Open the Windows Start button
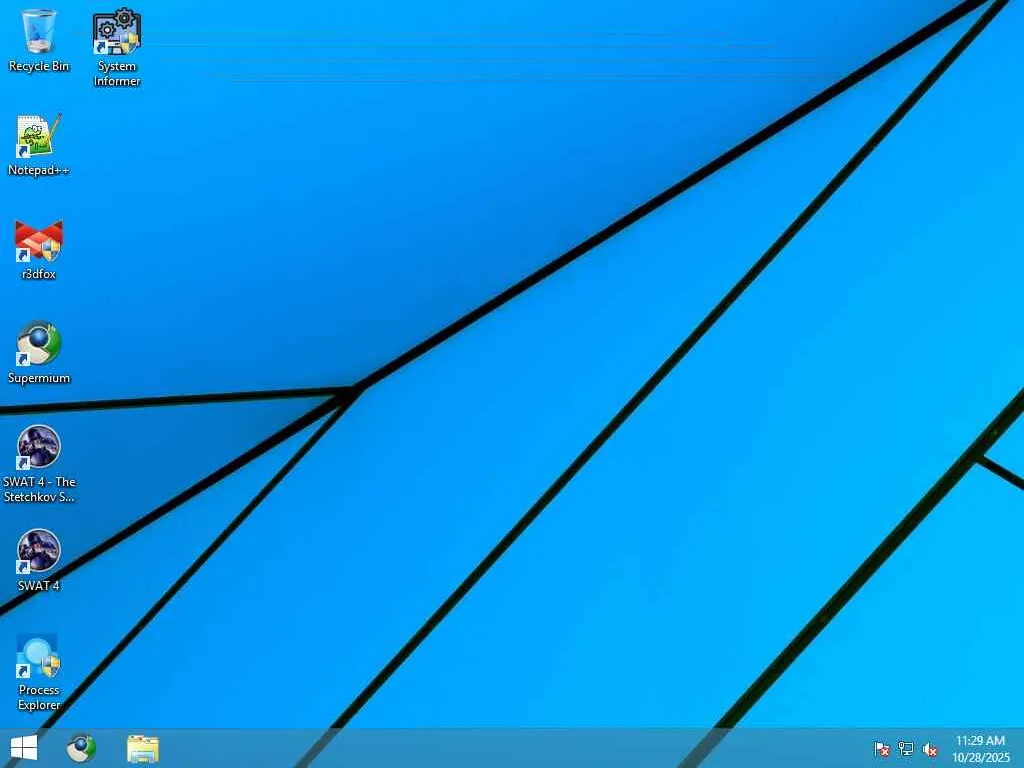The height and width of the screenshot is (768, 1024). pos(24,748)
